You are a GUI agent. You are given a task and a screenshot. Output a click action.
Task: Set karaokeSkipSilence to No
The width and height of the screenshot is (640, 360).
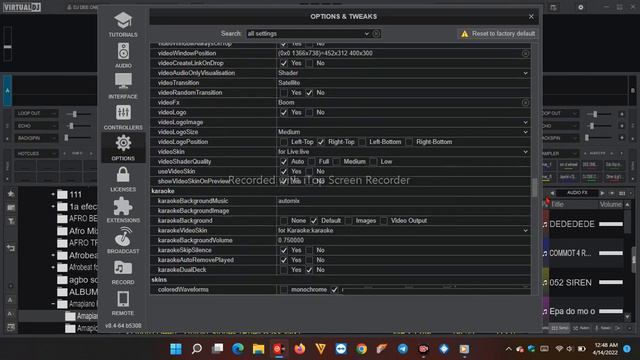(310, 250)
